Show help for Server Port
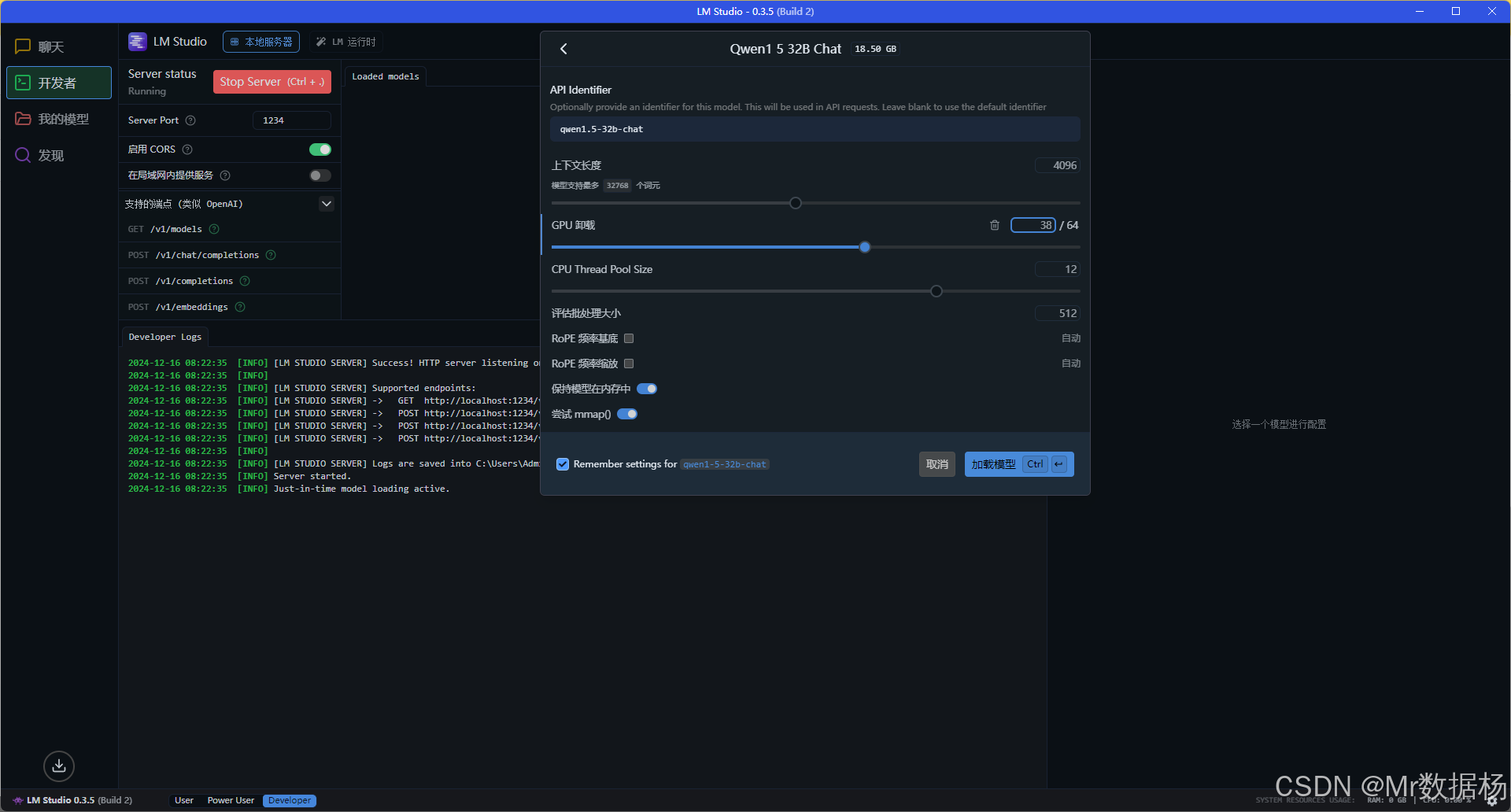Image resolution: width=1511 pixels, height=812 pixels. point(190,120)
